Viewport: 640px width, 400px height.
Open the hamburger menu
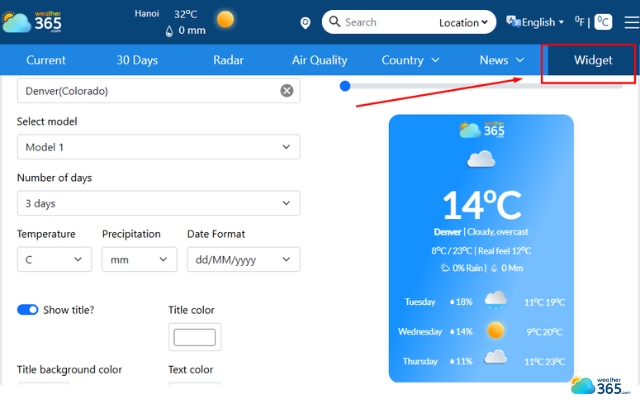tap(632, 22)
